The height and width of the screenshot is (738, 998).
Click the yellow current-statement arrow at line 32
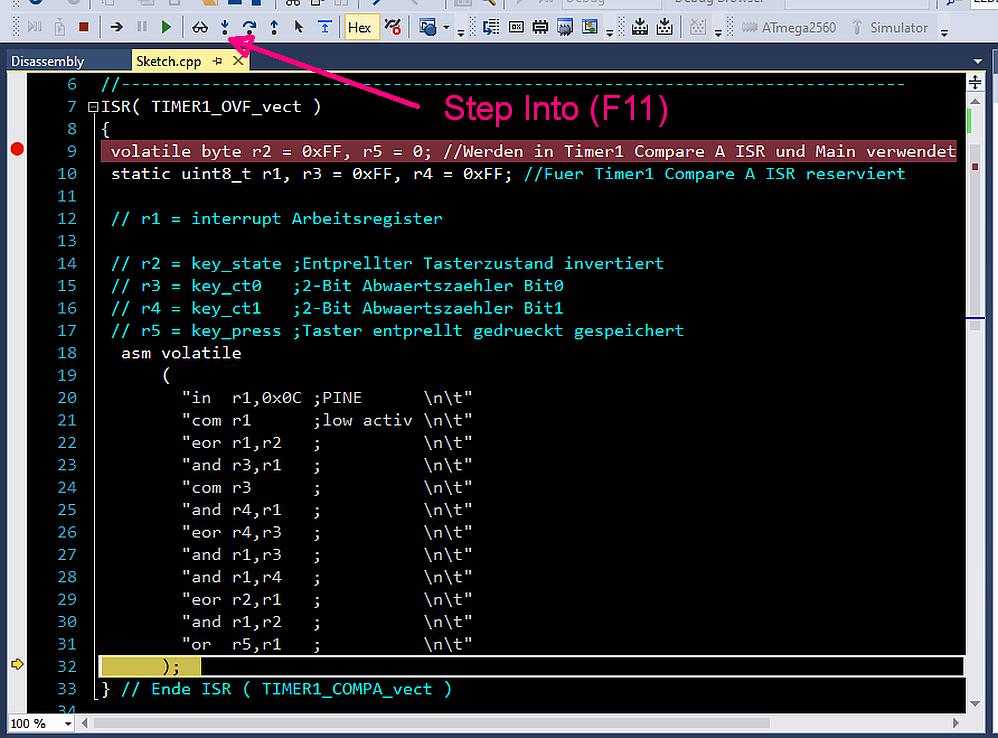[17, 664]
